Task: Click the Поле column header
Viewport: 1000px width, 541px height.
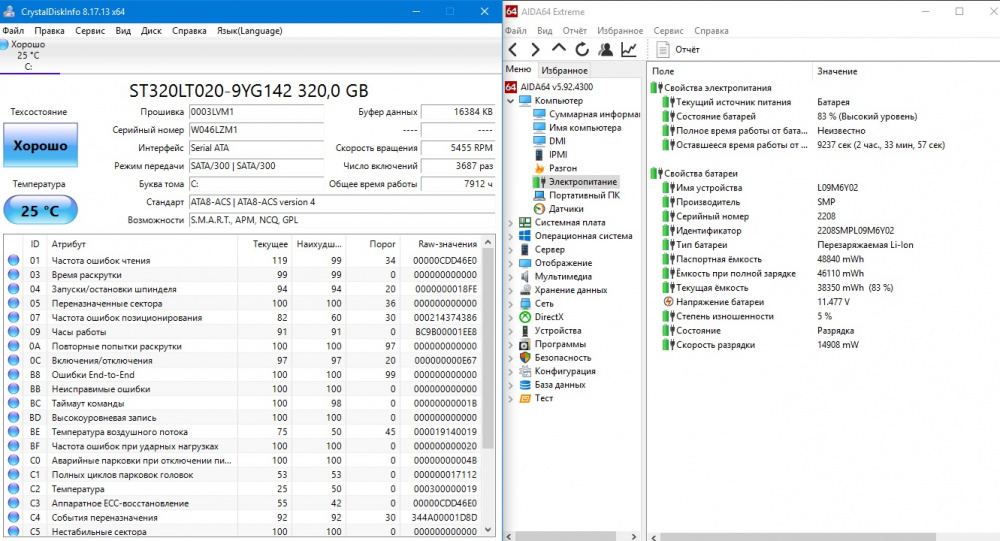Action: coord(731,71)
